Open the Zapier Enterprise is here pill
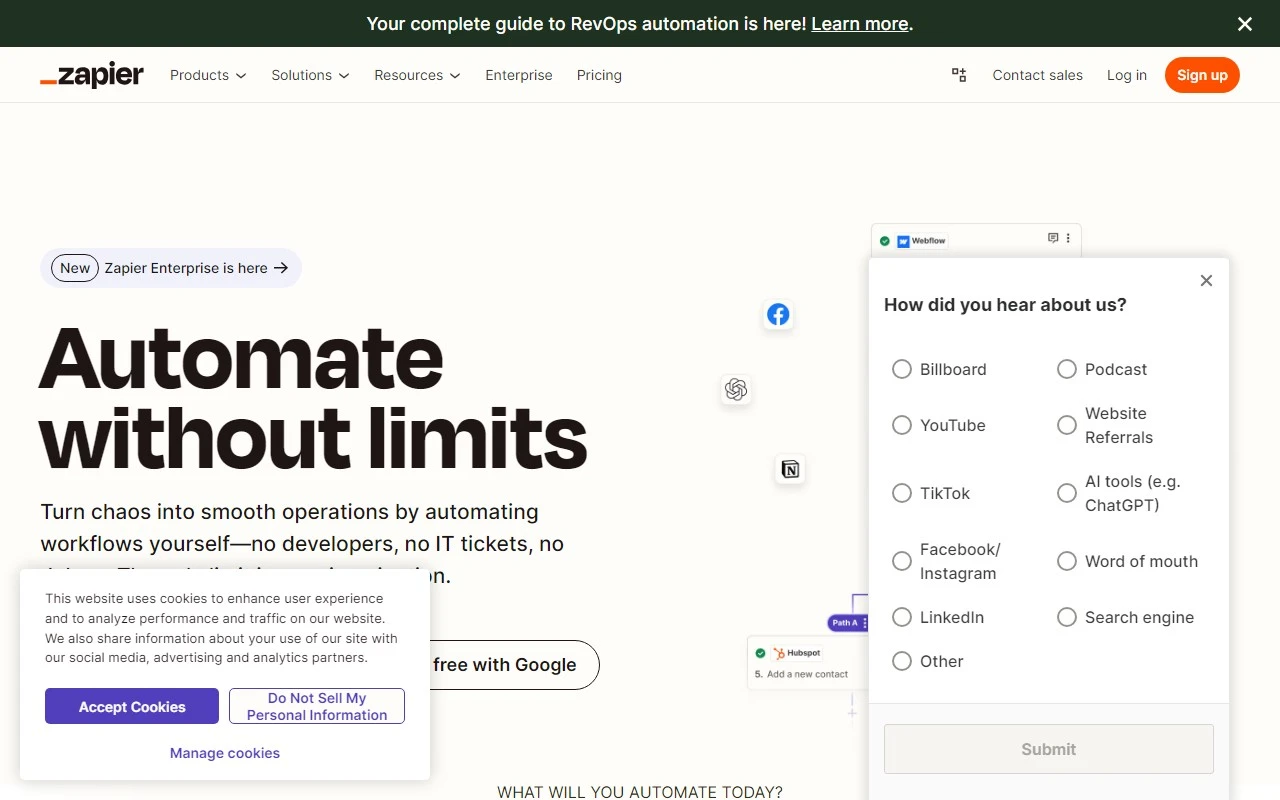Image resolution: width=1280 pixels, height=800 pixels. pos(171,268)
